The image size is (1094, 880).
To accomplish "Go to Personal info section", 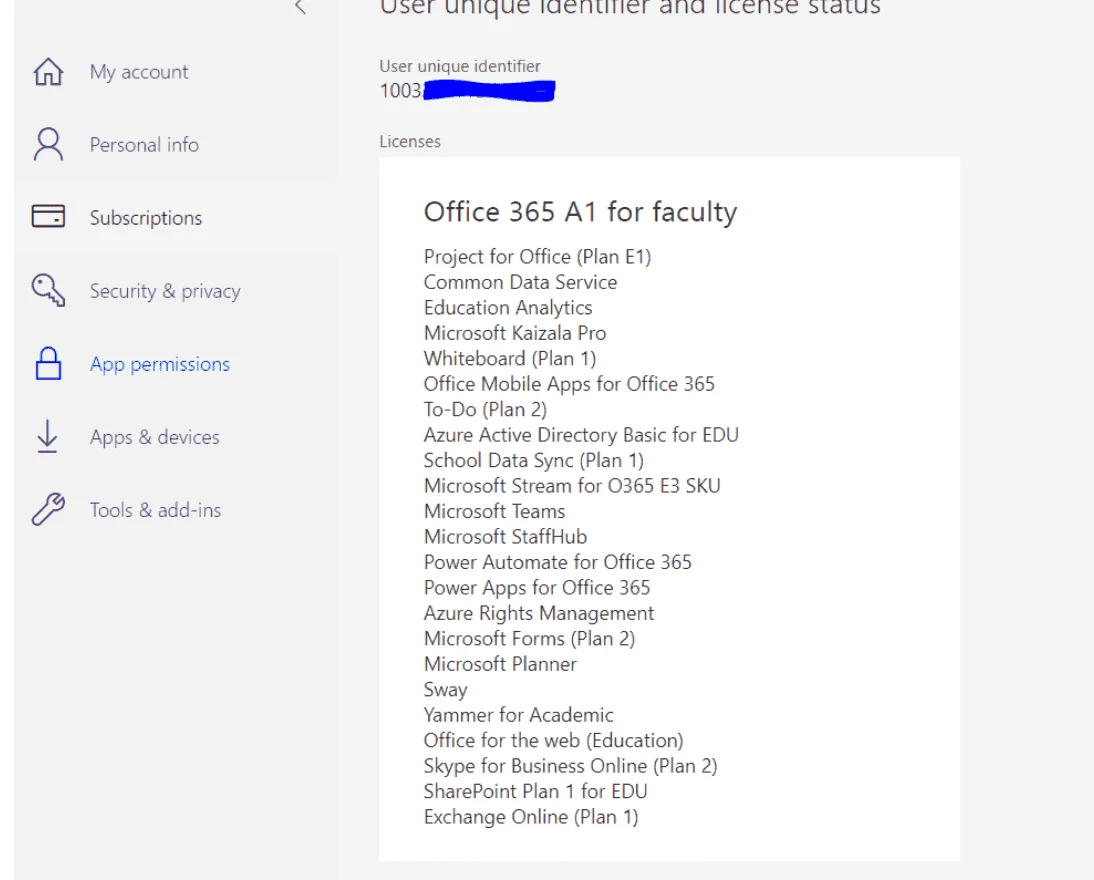I will click(x=144, y=144).
